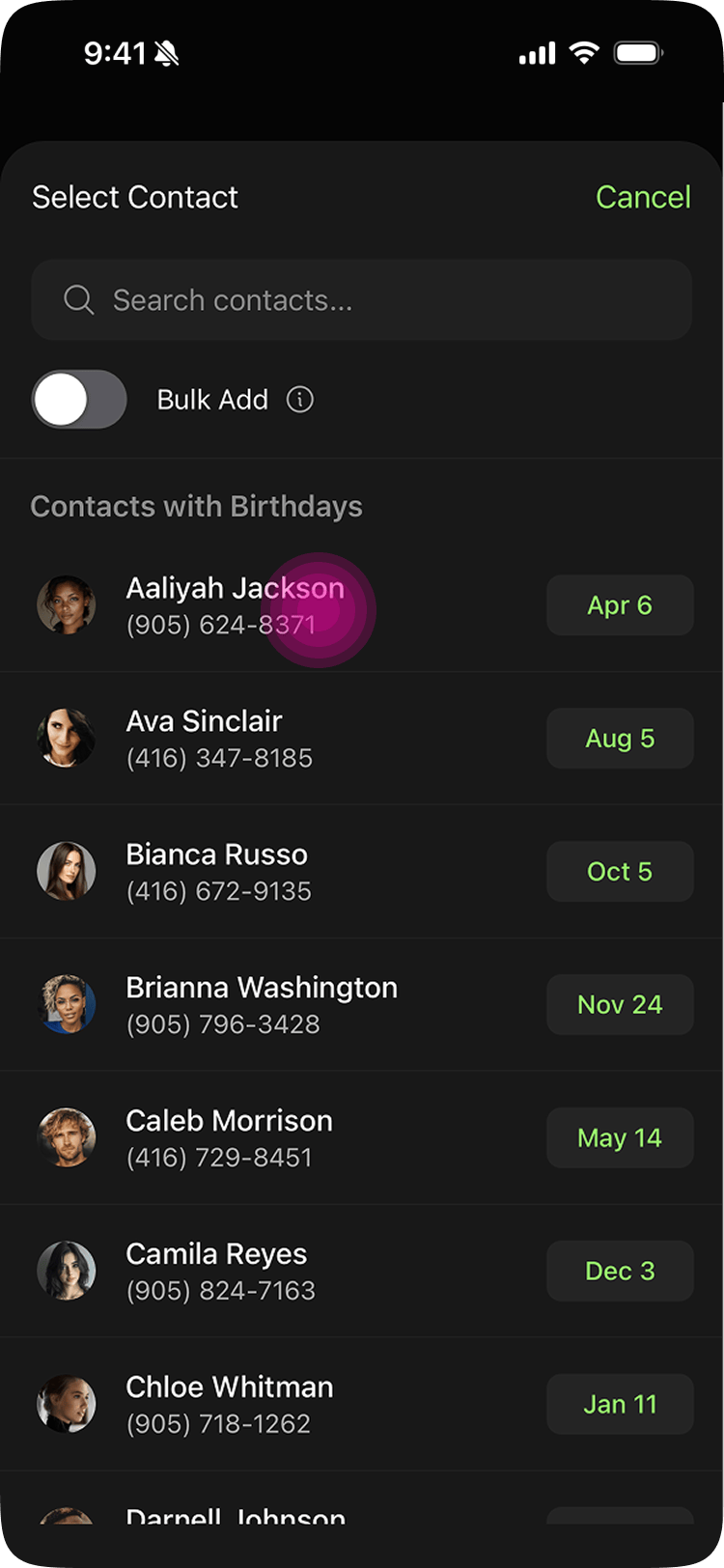Select Bianca Russo's profile photo
724x1568 pixels.
tap(67, 872)
